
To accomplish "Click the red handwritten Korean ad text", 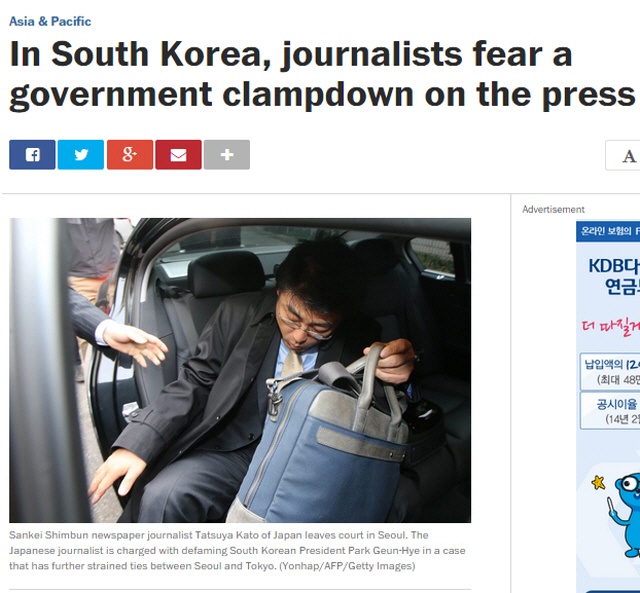I will pyautogui.click(x=611, y=327).
